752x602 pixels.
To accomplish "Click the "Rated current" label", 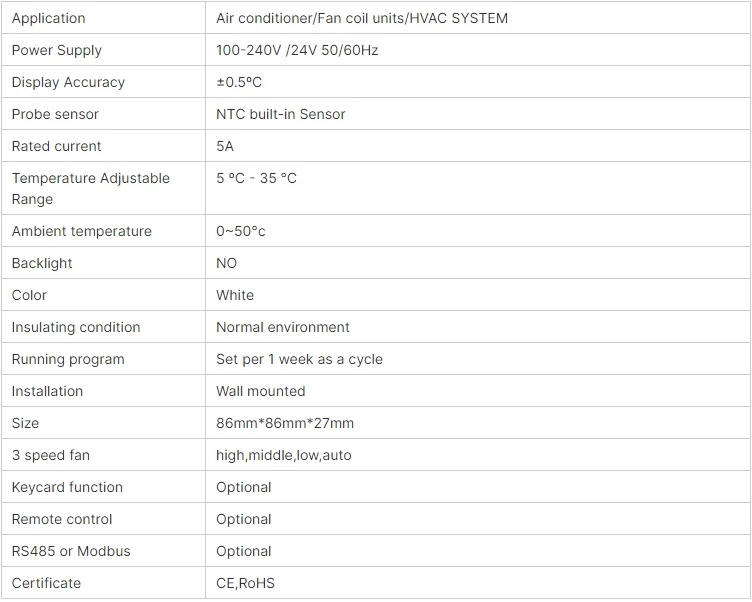I will (x=56, y=146).
